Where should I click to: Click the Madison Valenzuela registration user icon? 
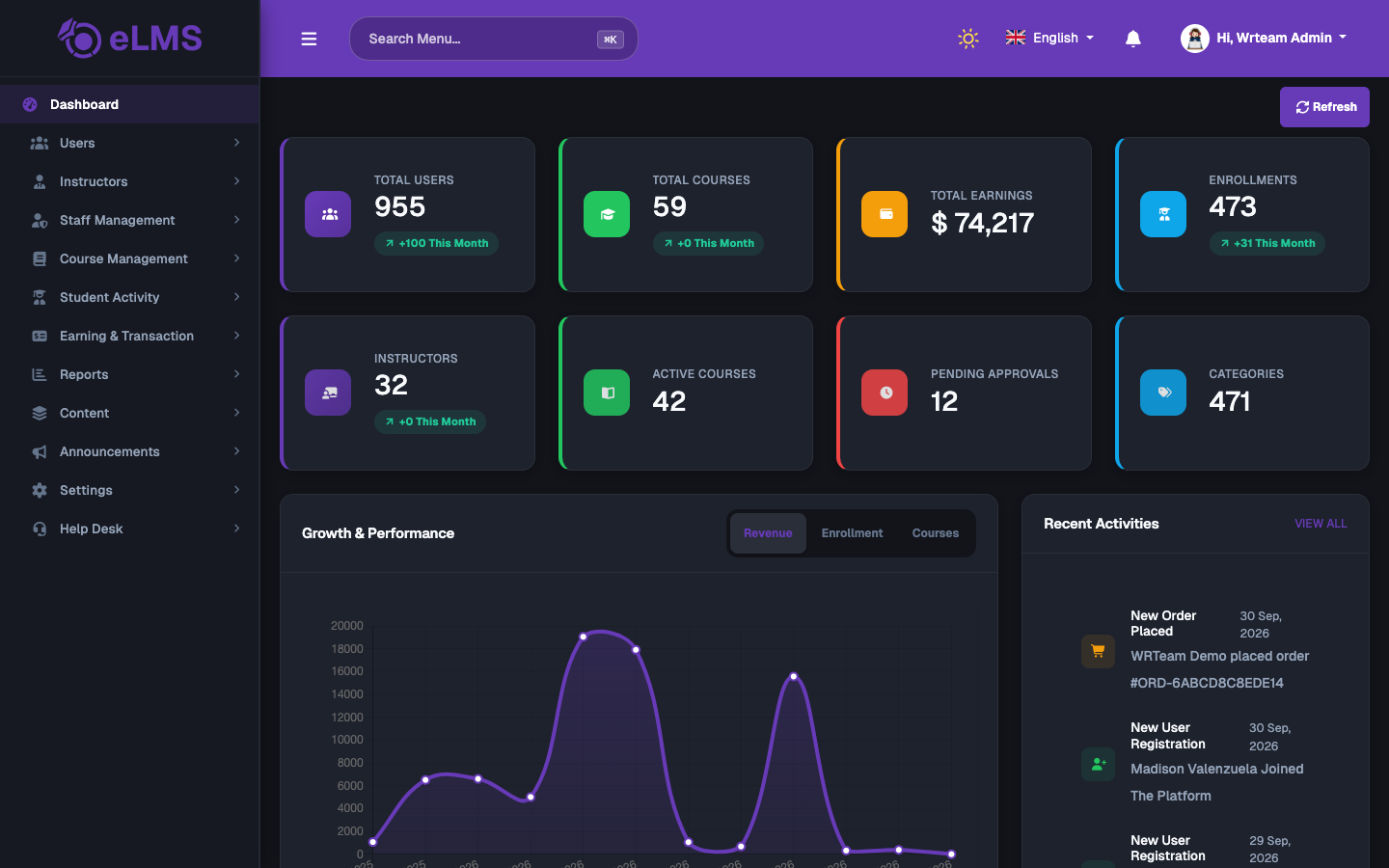point(1098,764)
